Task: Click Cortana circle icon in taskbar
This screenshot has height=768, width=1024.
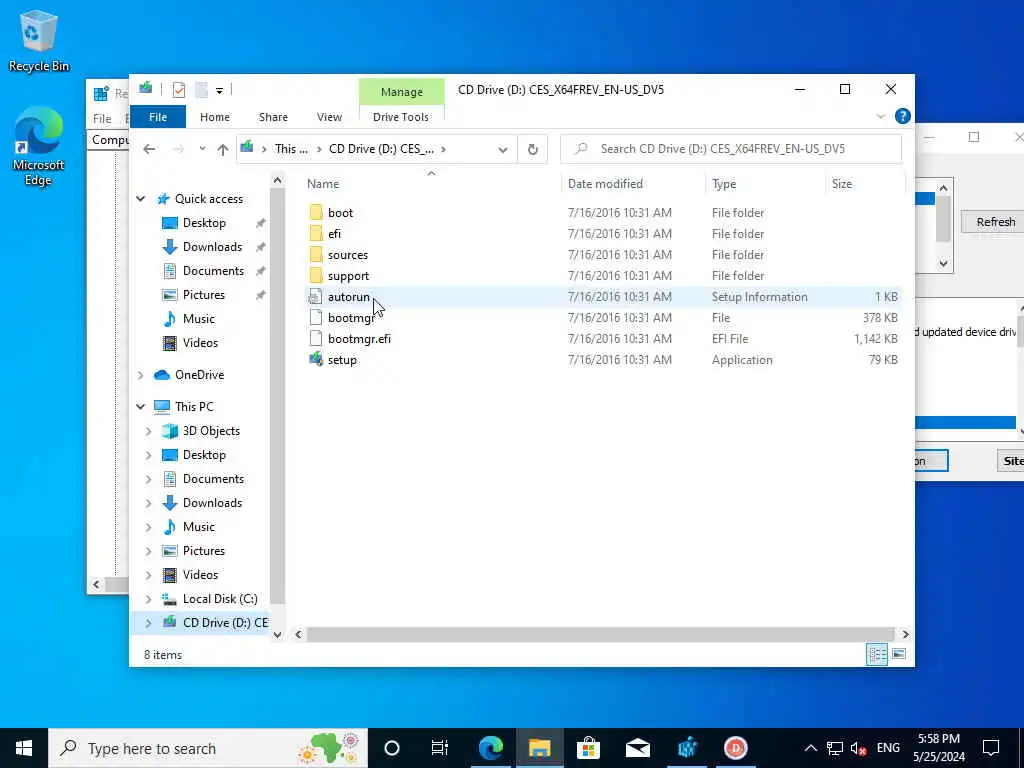Action: pos(392,748)
